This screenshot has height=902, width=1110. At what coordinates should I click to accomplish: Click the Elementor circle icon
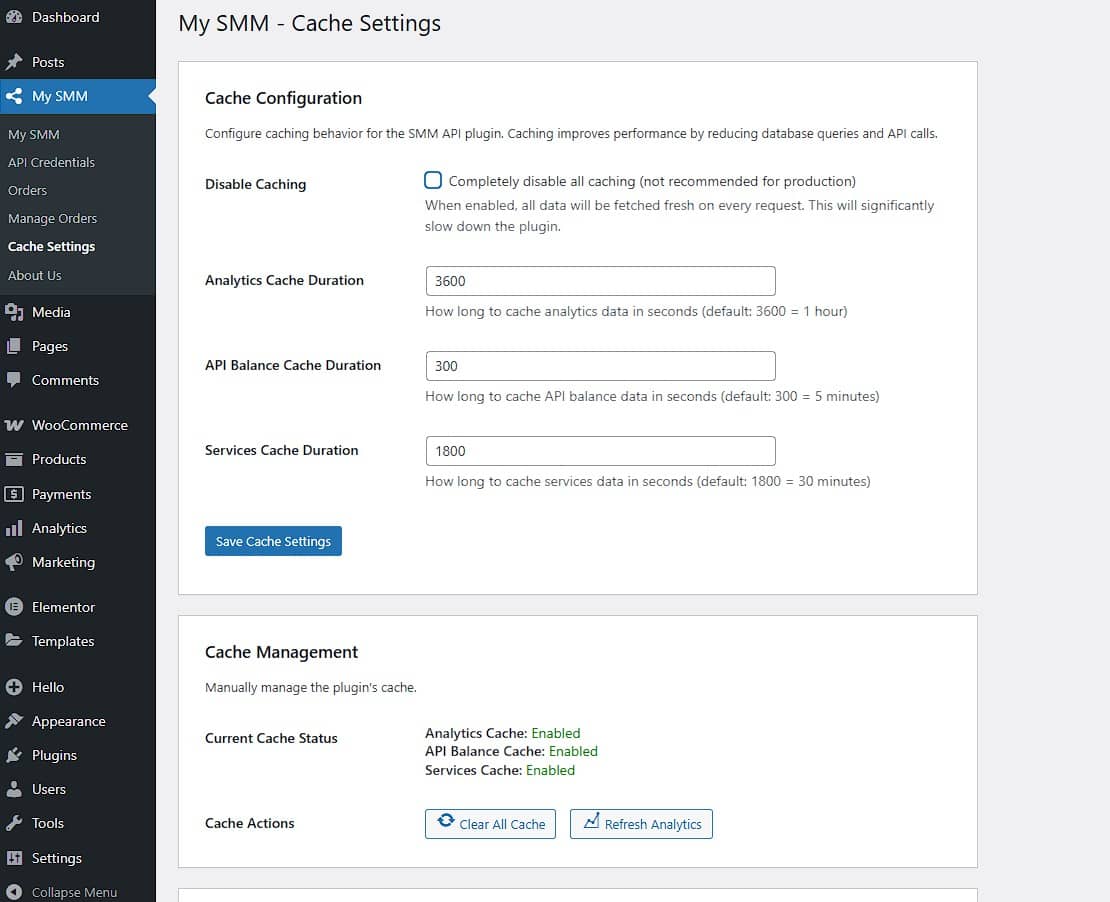pyautogui.click(x=14, y=607)
